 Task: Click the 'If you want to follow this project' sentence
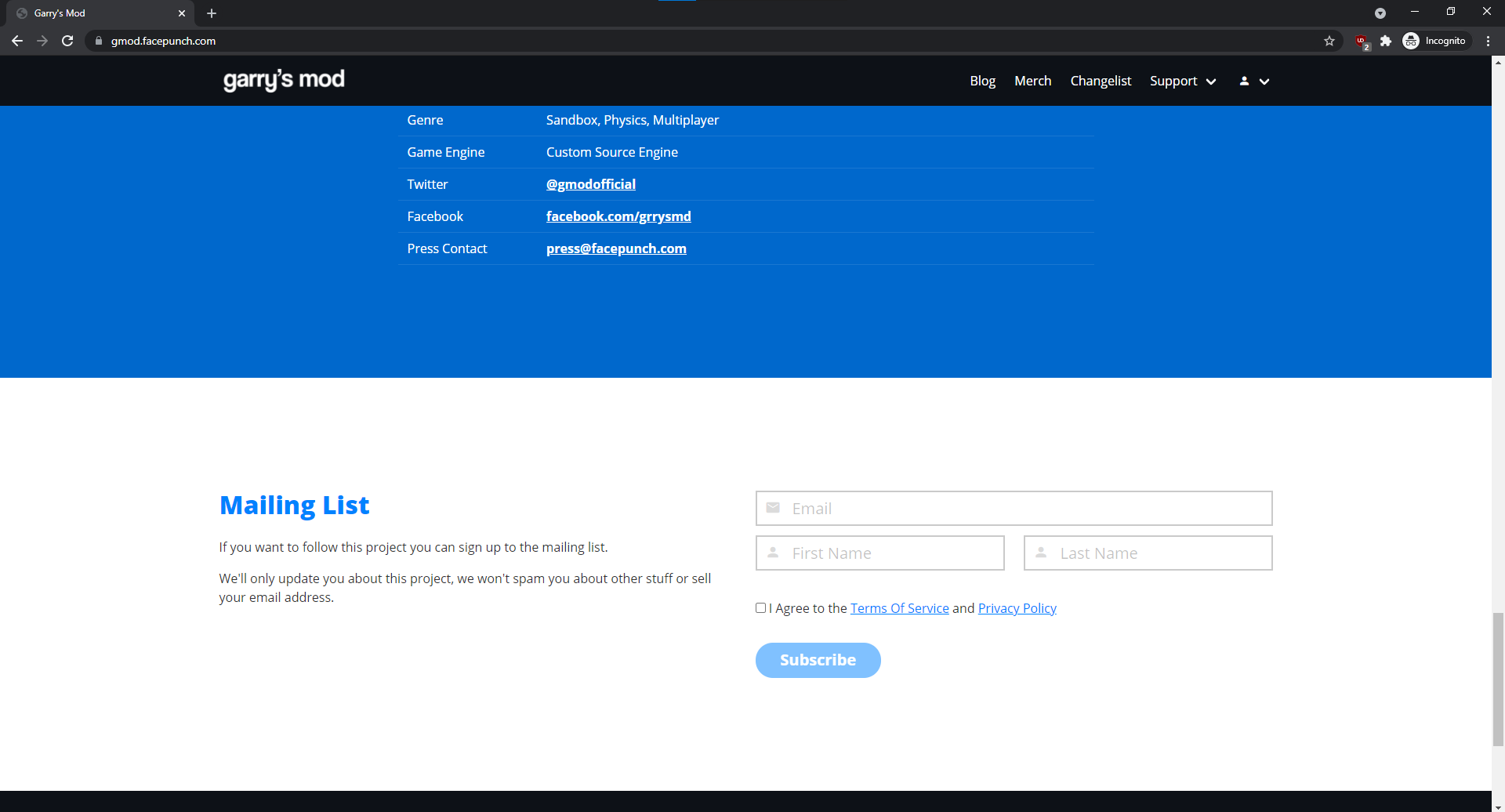pyautogui.click(x=413, y=547)
